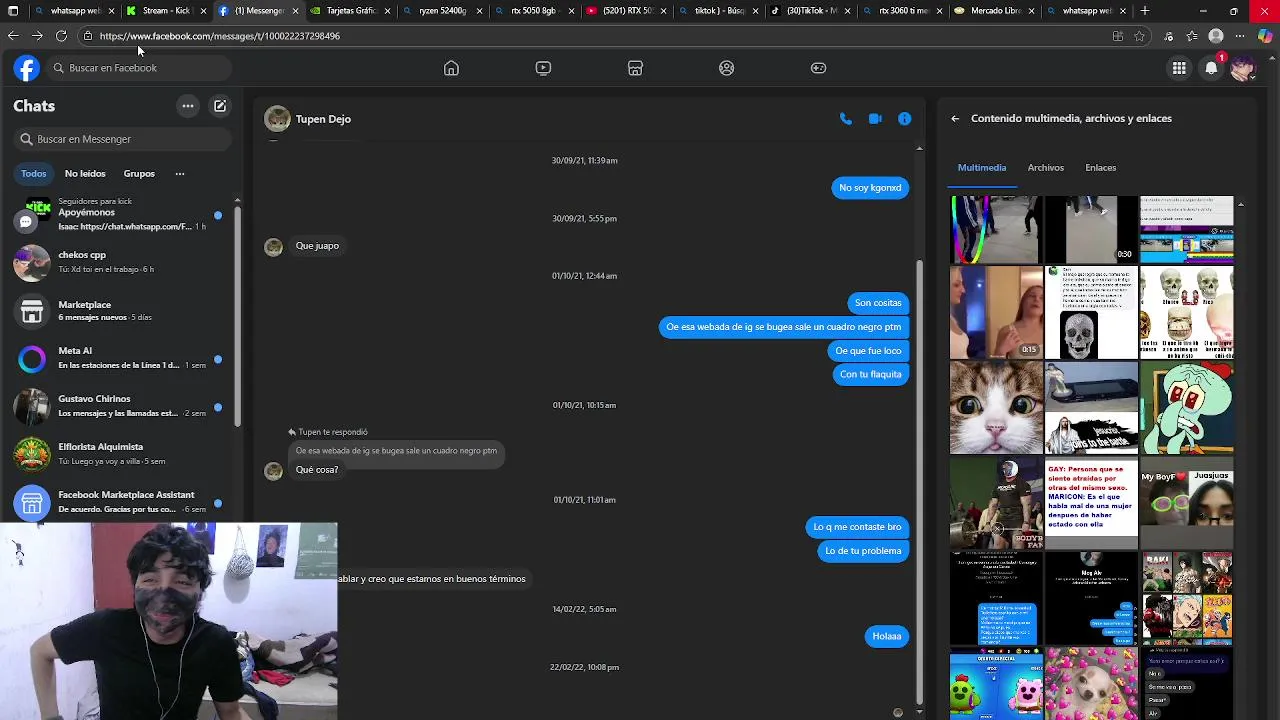This screenshot has height=720, width=1280.
Task: Switch to the Stream - Kick browser tab
Action: (165, 11)
